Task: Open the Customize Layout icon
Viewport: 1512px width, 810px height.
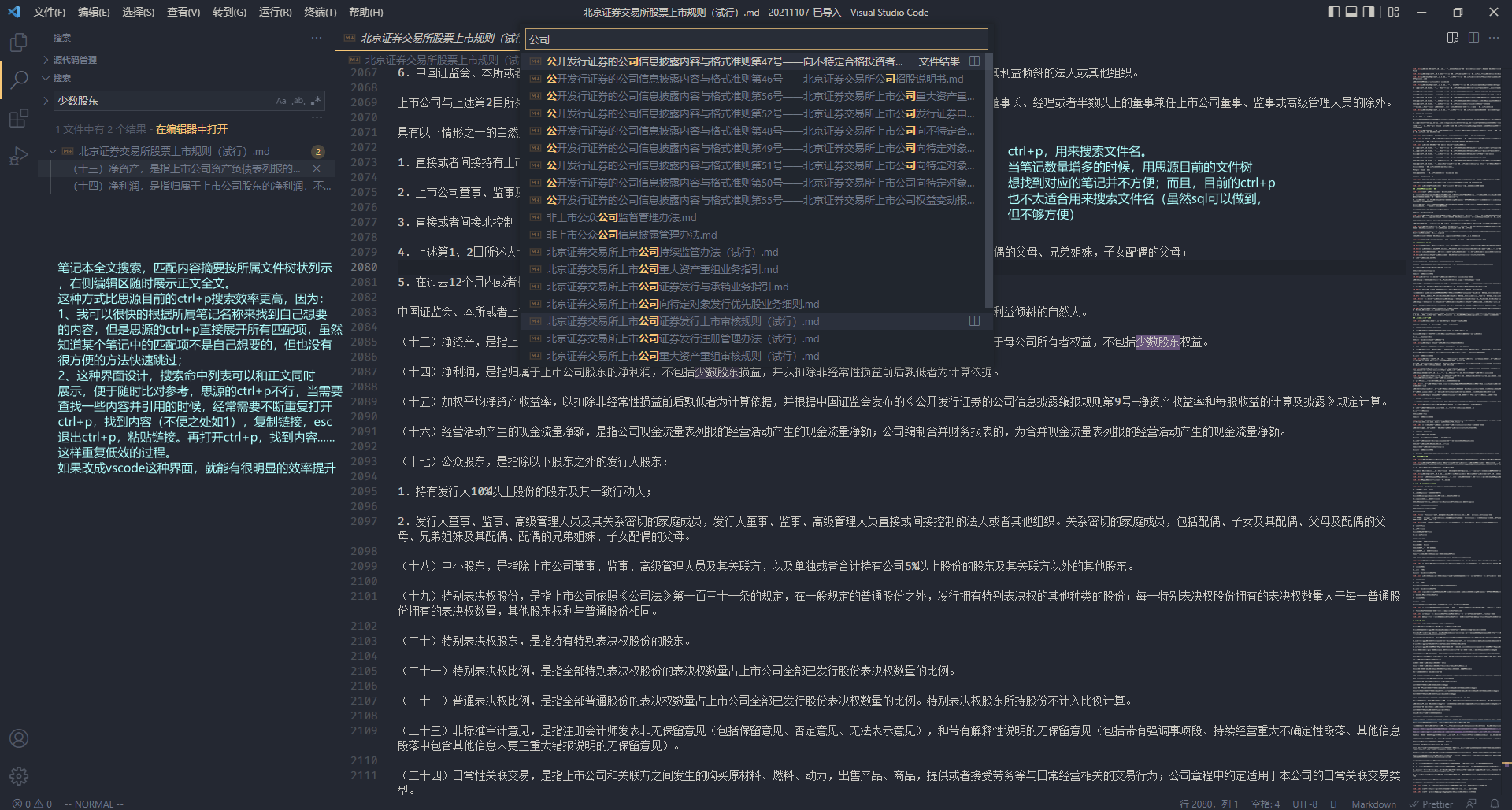Action: tap(1393, 12)
